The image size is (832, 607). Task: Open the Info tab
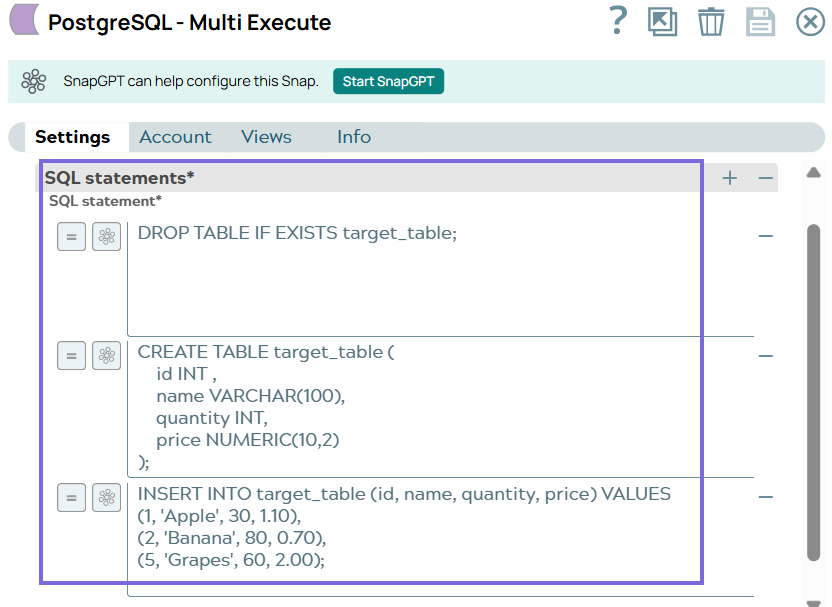pos(354,137)
